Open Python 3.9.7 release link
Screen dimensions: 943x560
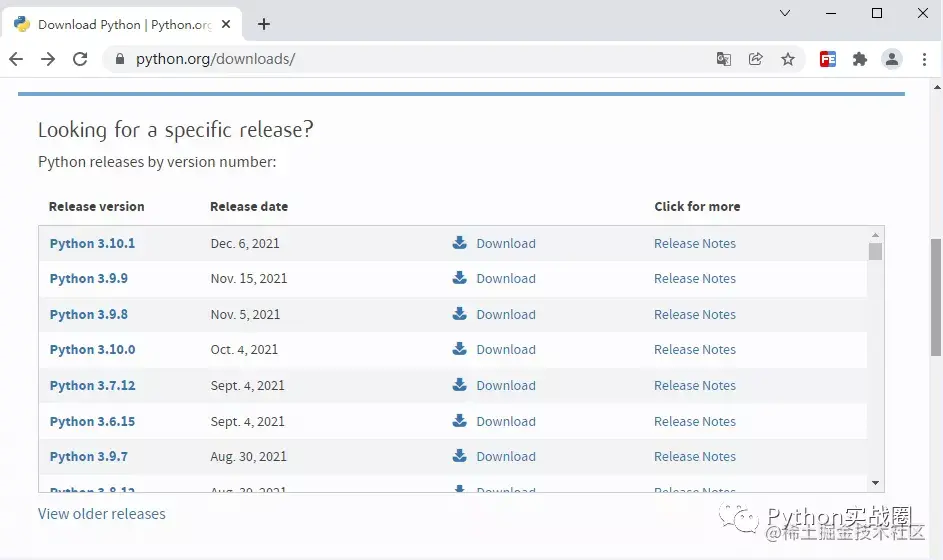pyautogui.click(x=88, y=457)
